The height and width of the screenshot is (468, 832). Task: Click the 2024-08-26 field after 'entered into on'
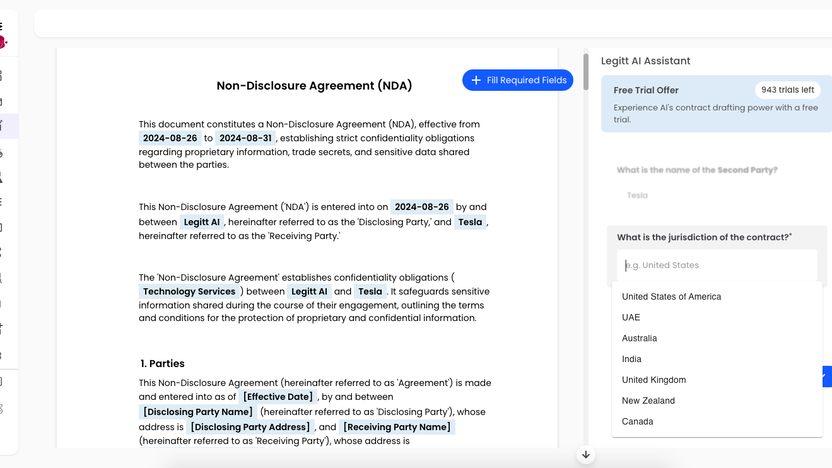422,207
